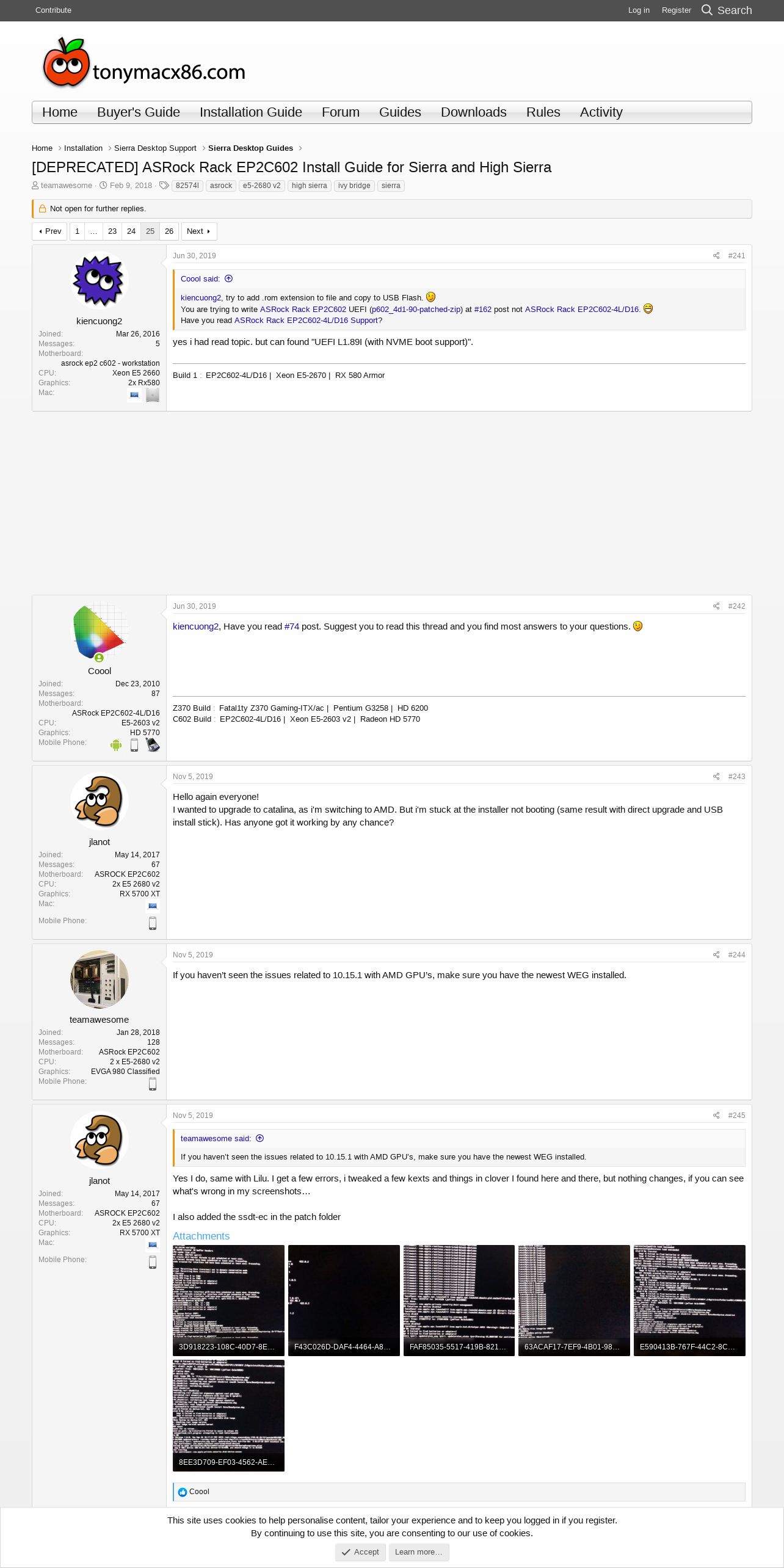Viewport: 784px width, 1568px height.
Task: Open the Home menu item
Action: pos(60,112)
